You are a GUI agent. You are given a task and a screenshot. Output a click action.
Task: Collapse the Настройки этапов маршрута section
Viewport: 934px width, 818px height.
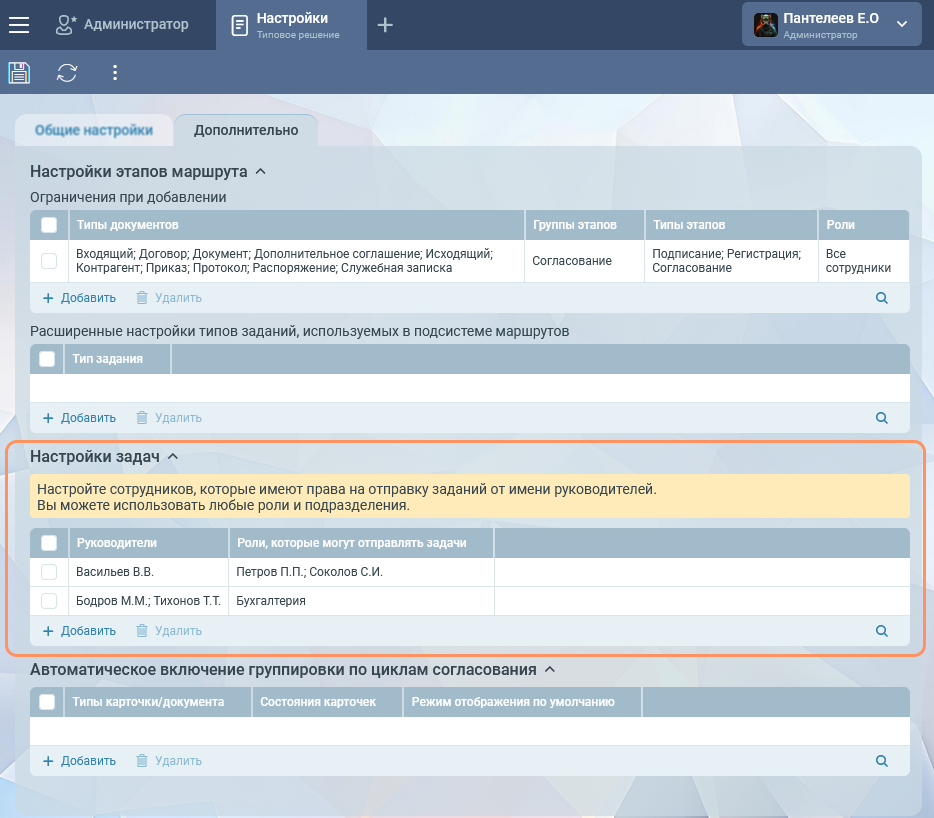point(261,171)
